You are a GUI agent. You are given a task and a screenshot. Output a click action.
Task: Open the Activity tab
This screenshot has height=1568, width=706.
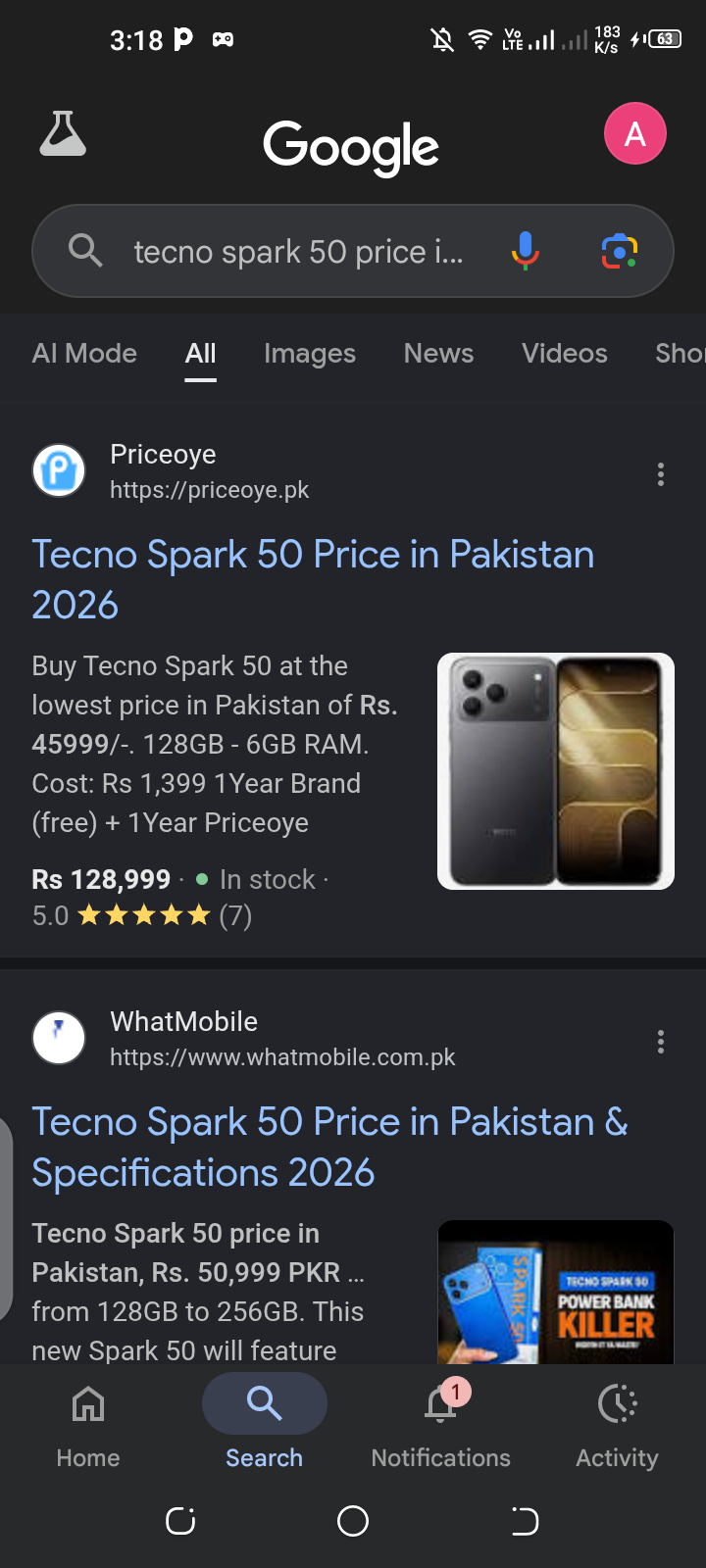tap(618, 1427)
